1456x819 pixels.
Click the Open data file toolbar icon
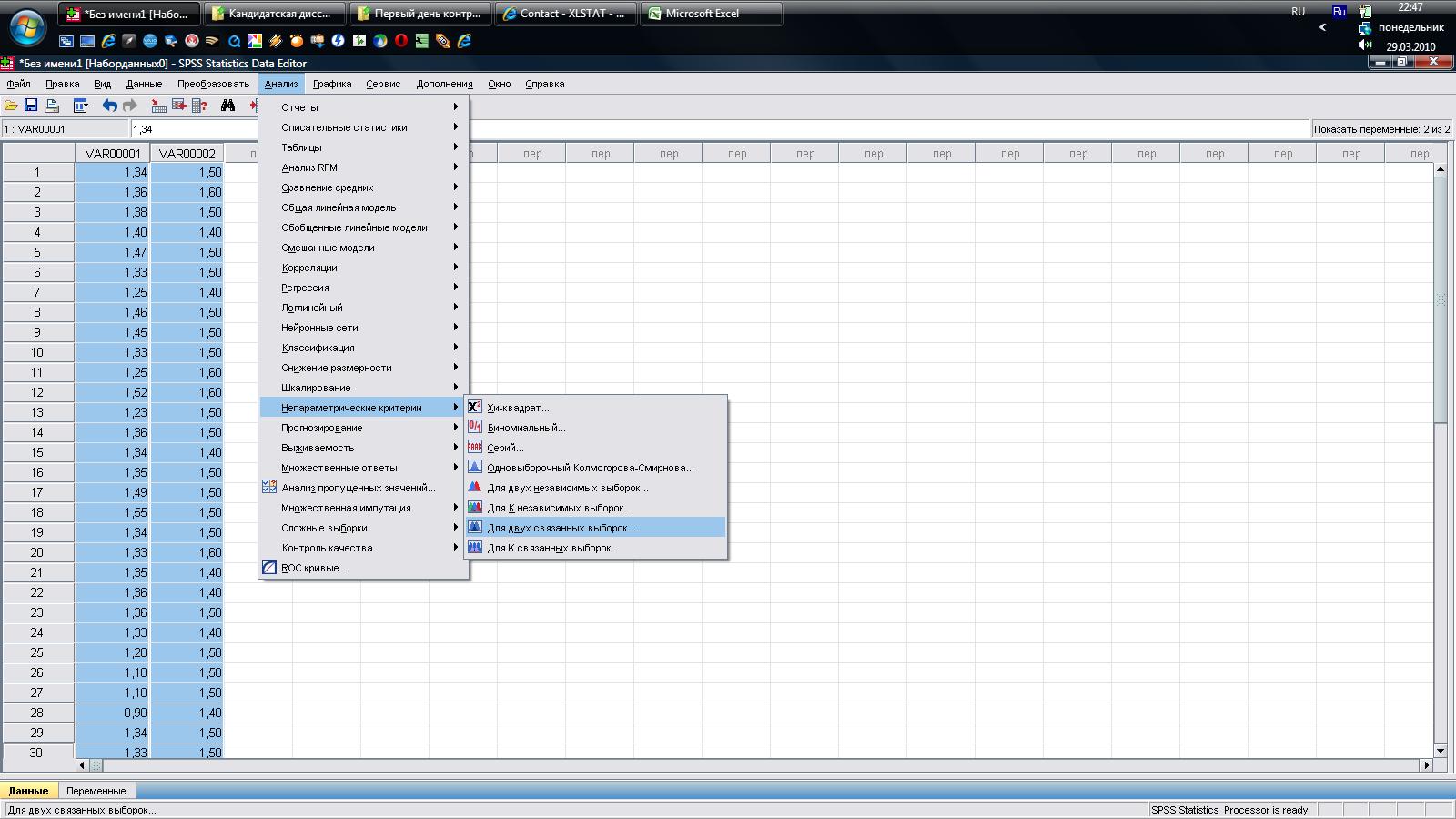pos(11,106)
